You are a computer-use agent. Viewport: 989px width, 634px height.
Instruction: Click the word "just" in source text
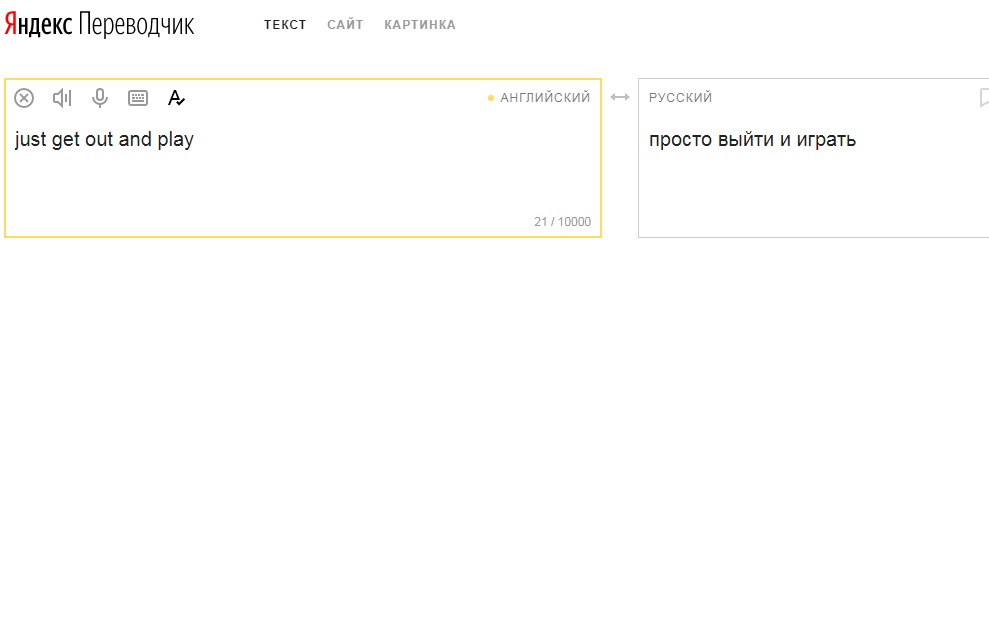point(30,140)
